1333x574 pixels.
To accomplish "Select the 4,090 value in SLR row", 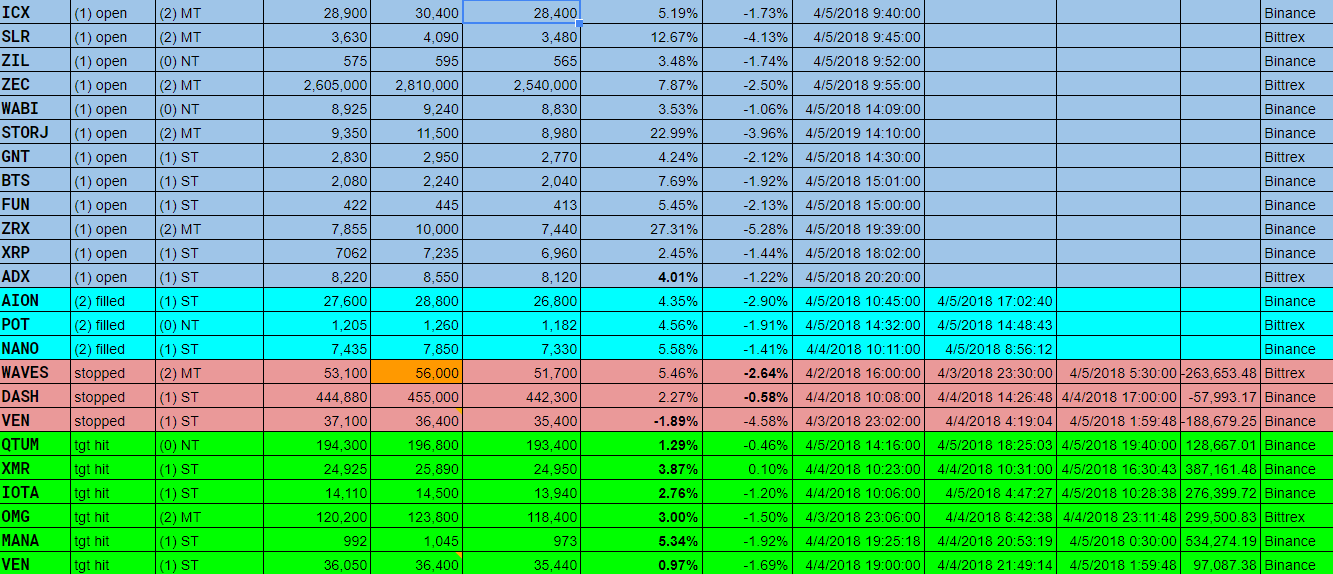I will 417,37.
